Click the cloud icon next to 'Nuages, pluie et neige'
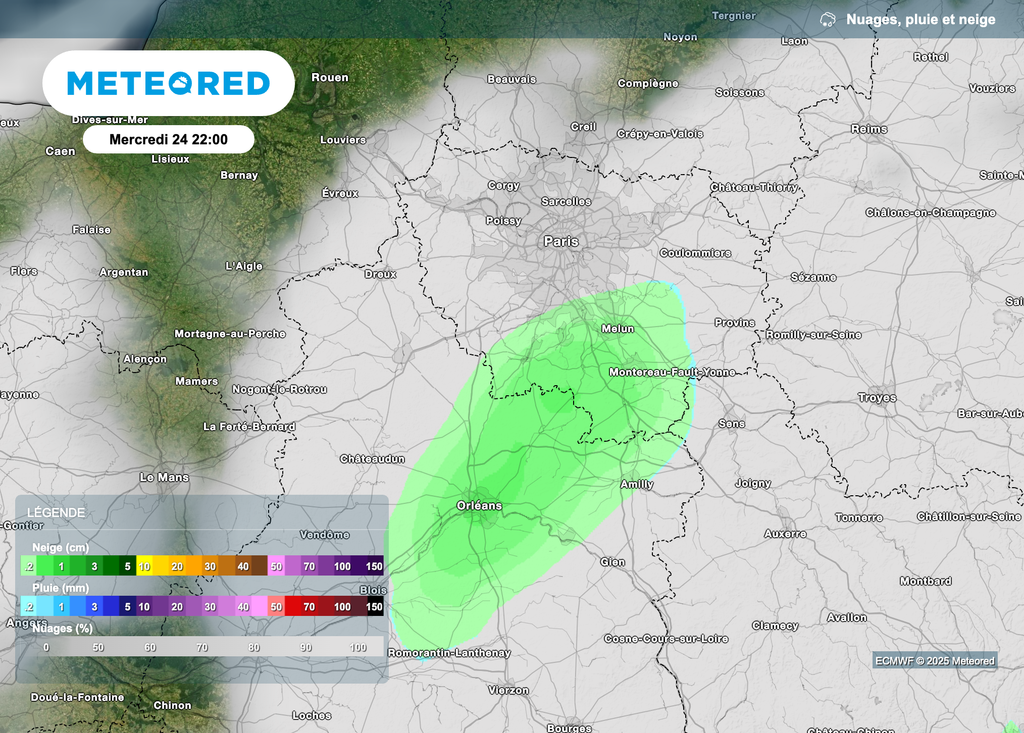The width and height of the screenshot is (1024, 733). point(829,17)
